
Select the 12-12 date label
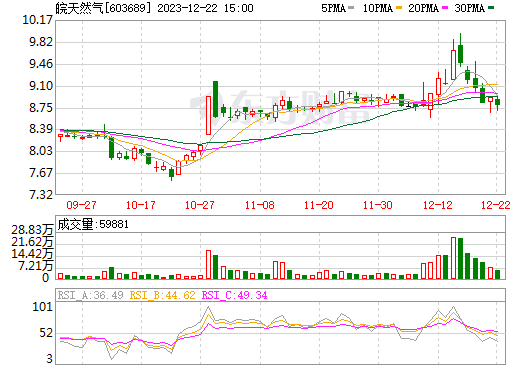[438, 205]
